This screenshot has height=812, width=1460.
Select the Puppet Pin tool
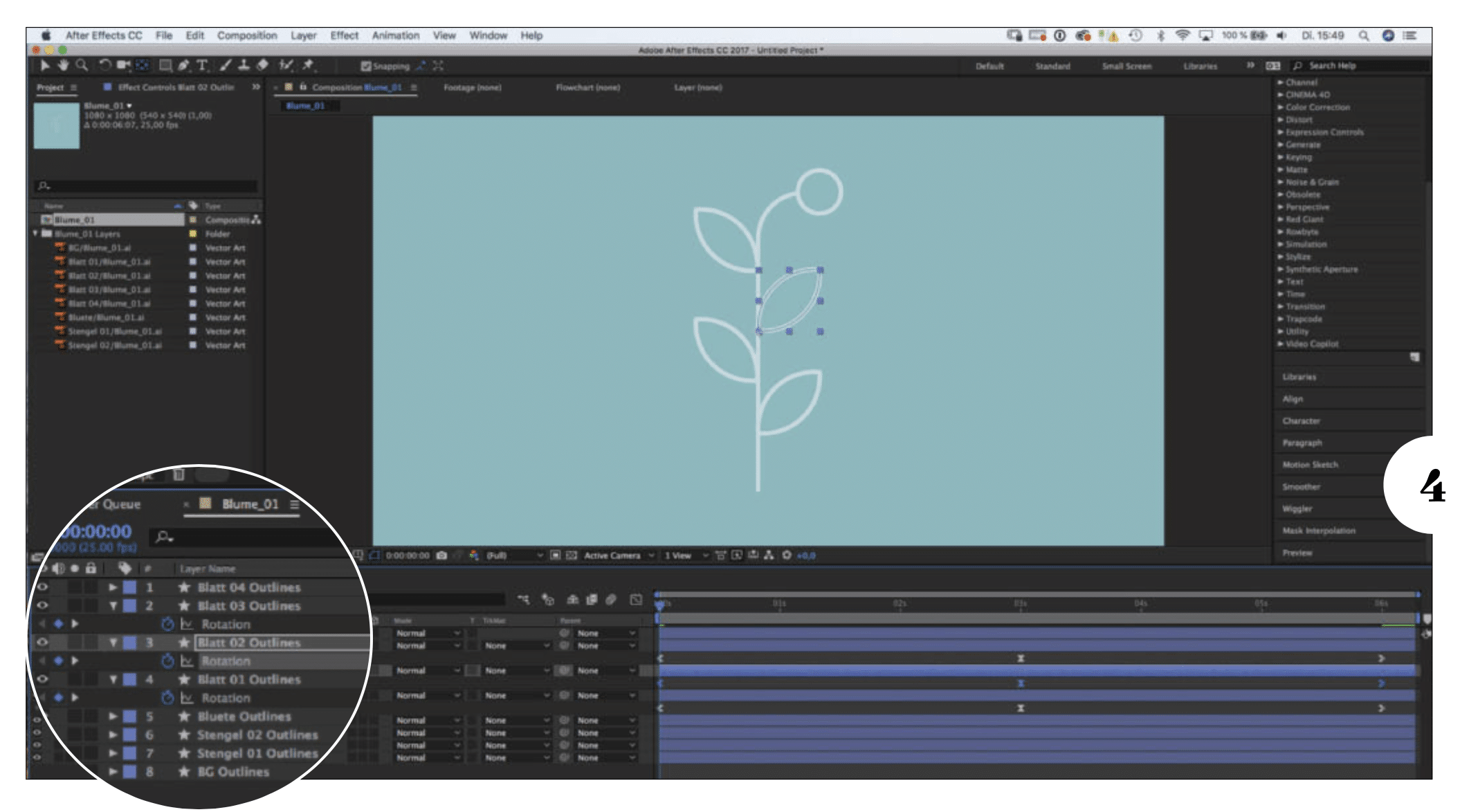[x=308, y=66]
